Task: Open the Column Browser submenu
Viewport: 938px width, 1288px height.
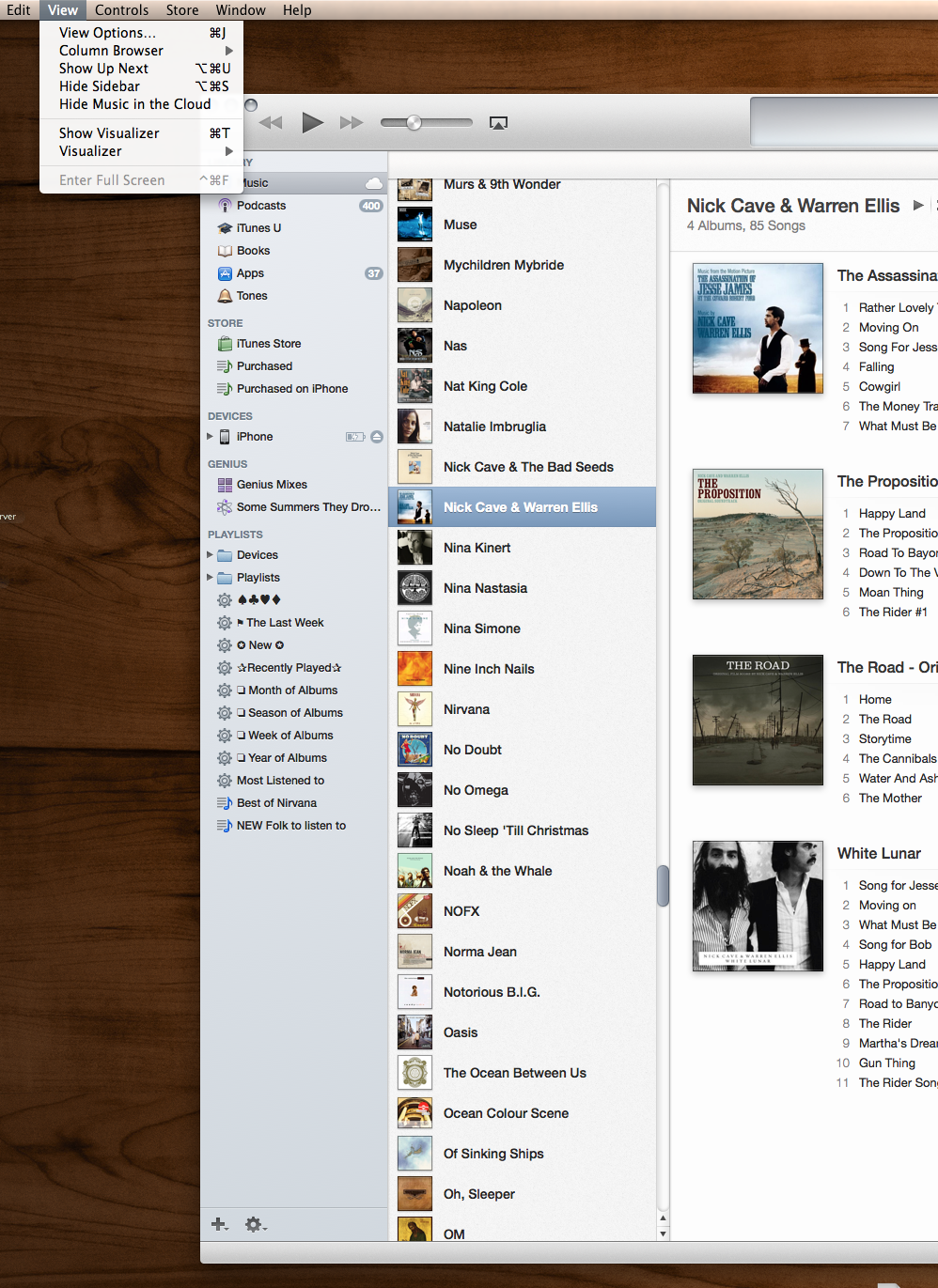Action: (142, 51)
